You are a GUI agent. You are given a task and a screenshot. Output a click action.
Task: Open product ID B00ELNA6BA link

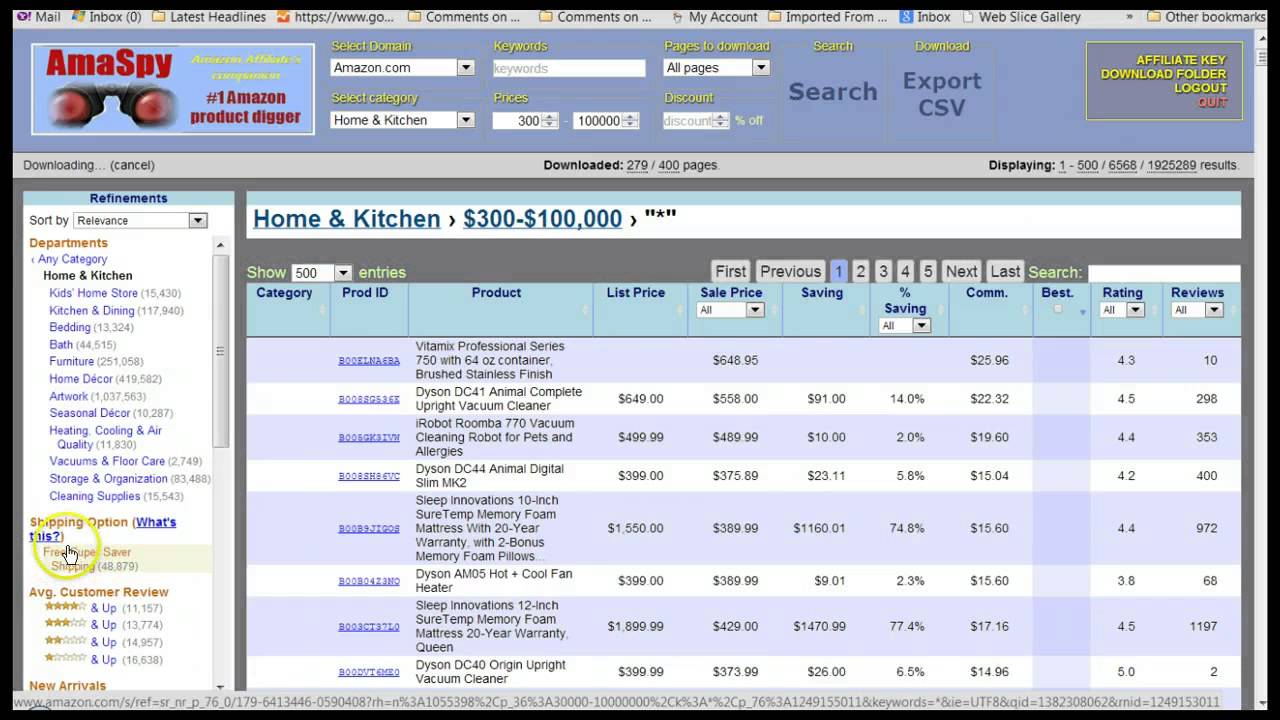(x=369, y=361)
